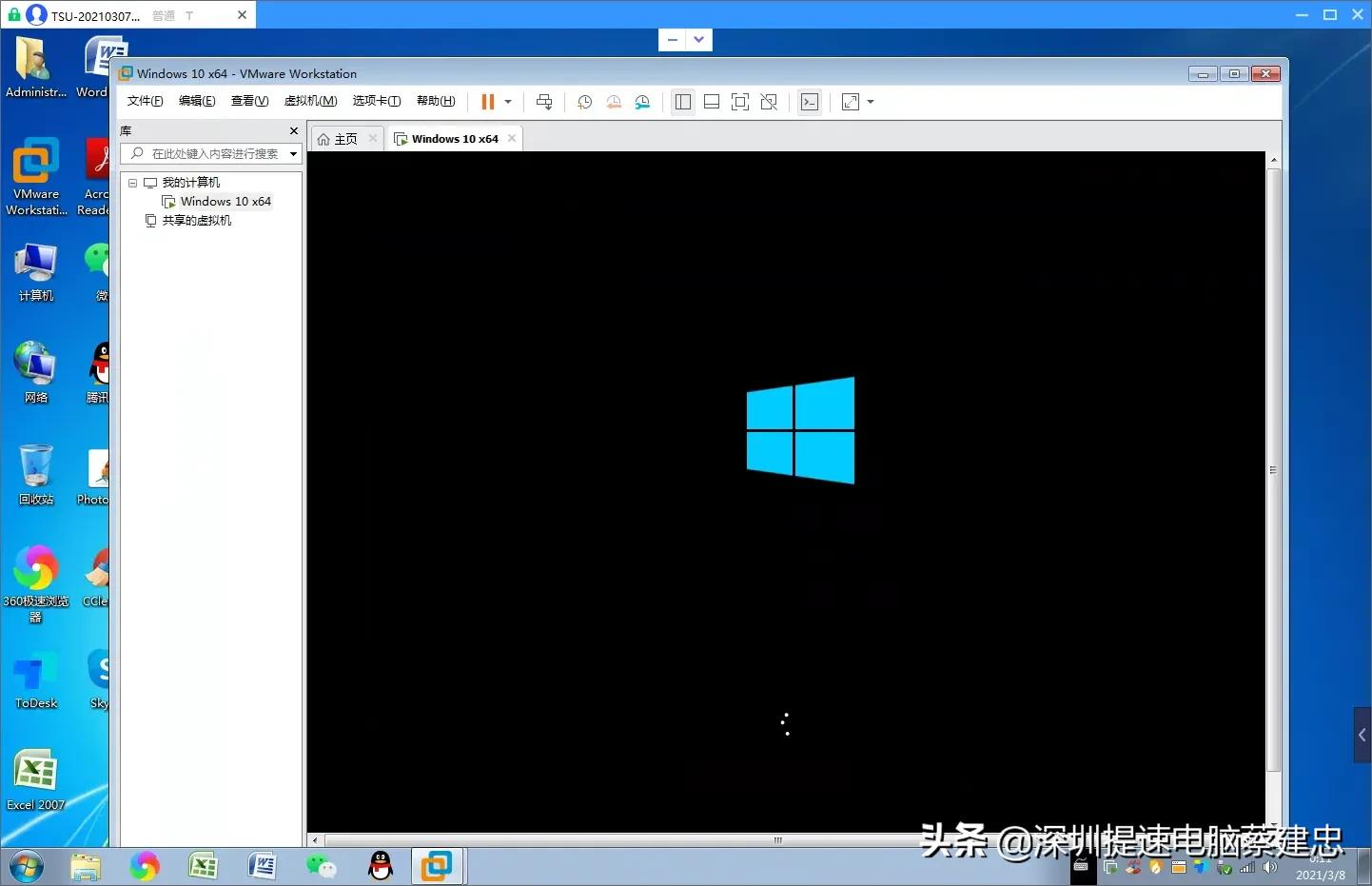Open the console view icon
The width and height of the screenshot is (1372, 886).
point(810,102)
